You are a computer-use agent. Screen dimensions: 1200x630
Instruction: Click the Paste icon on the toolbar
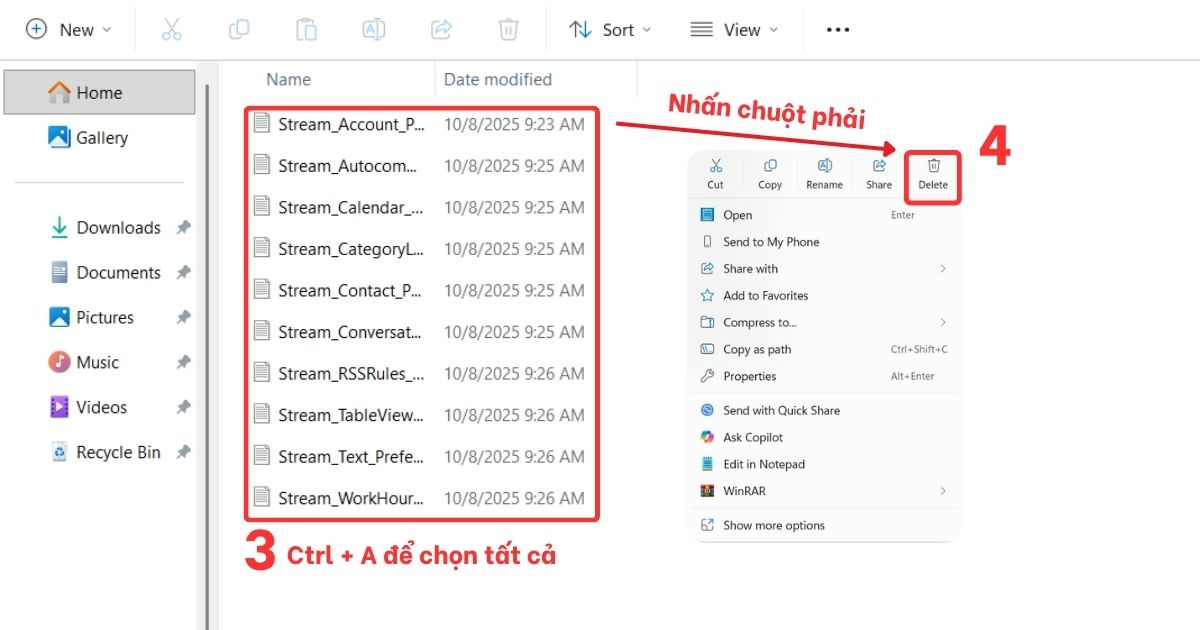click(x=306, y=29)
